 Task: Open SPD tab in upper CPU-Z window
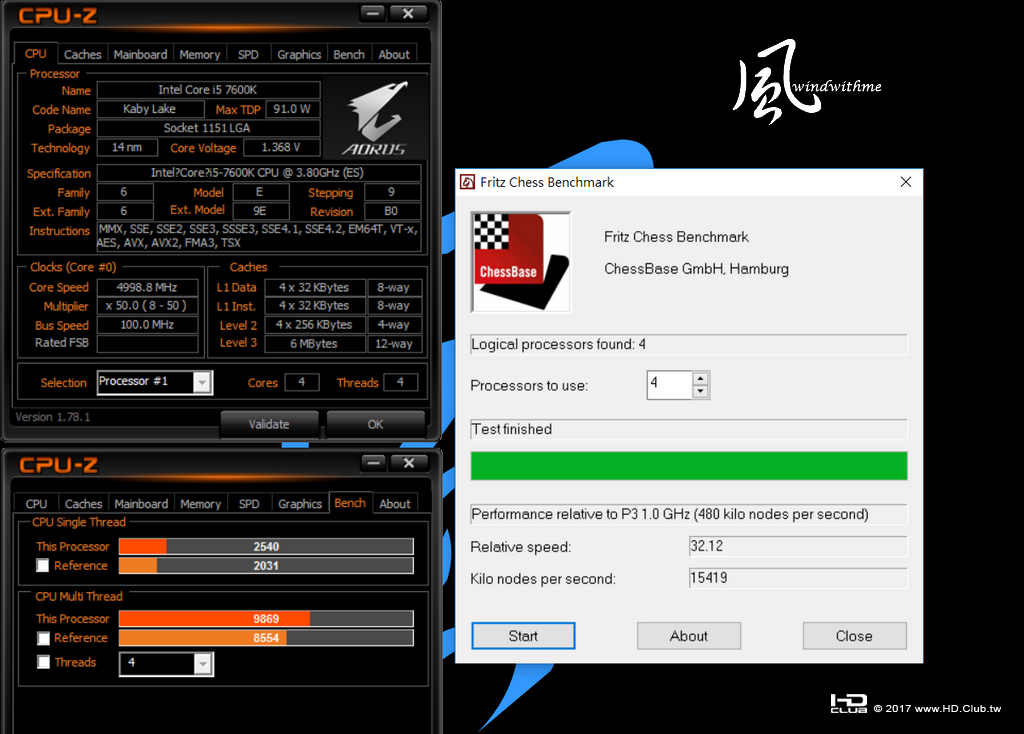(x=248, y=54)
